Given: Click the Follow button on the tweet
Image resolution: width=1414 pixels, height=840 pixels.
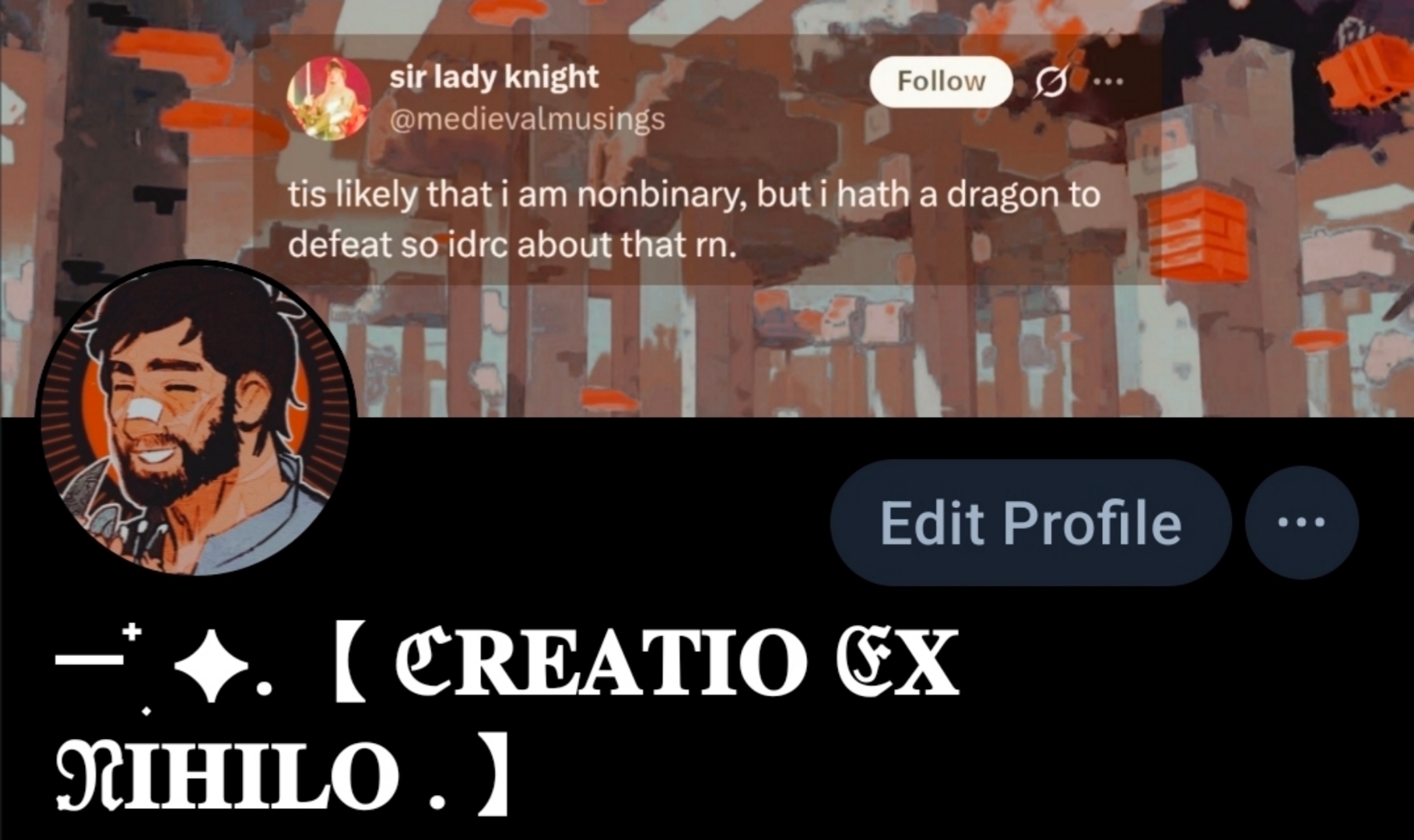Looking at the screenshot, I should coord(940,81).
